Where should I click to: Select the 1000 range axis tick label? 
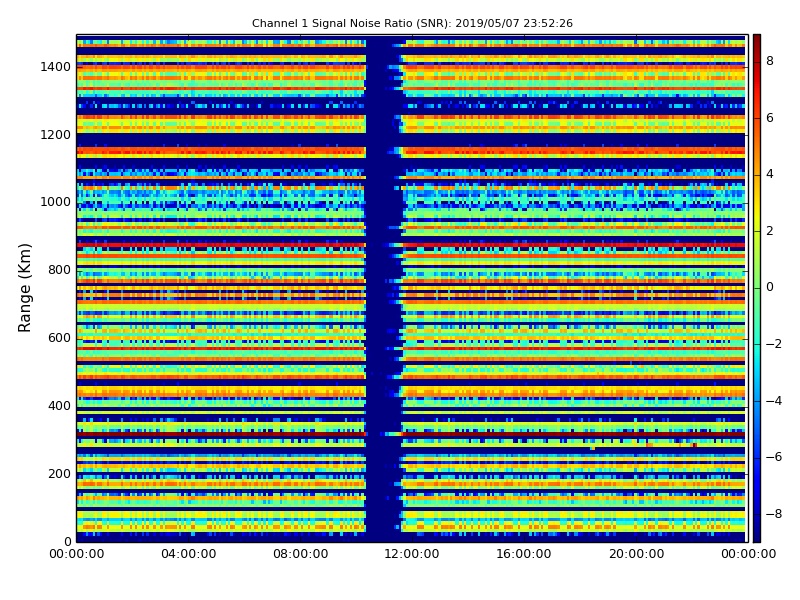pyautogui.click(x=56, y=202)
